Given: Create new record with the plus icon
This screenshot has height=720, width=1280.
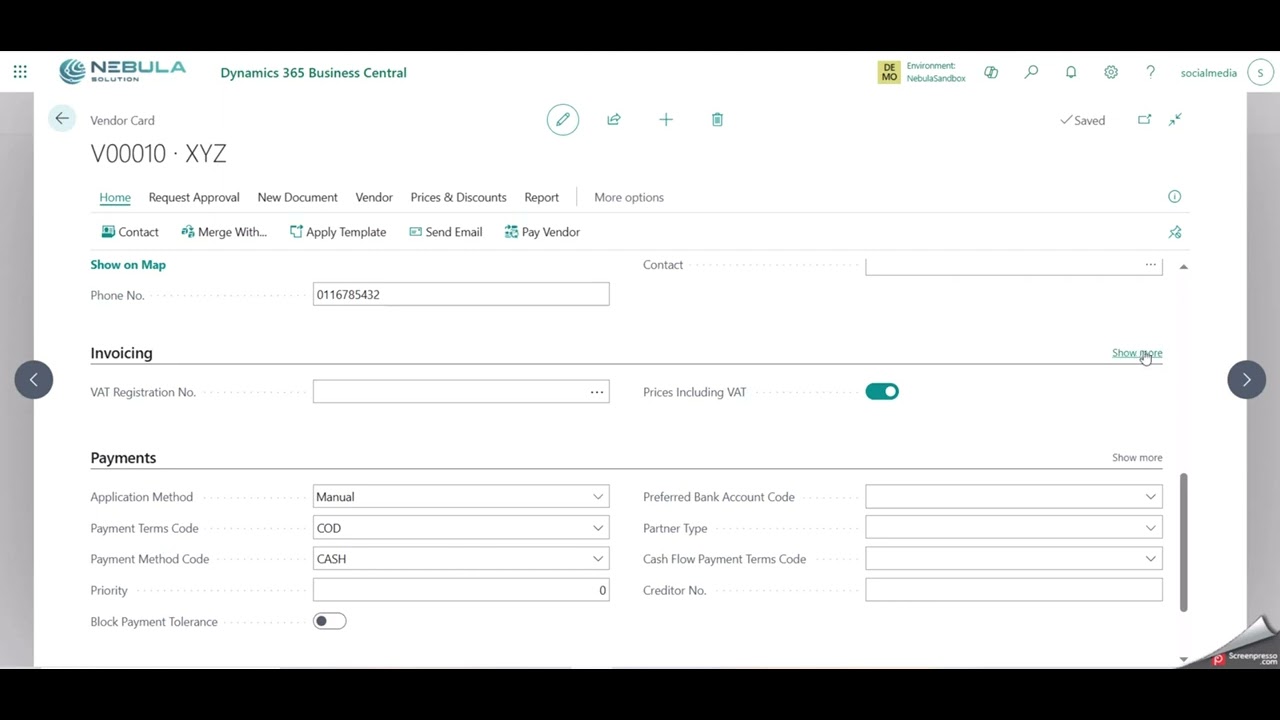Looking at the screenshot, I should (666, 120).
